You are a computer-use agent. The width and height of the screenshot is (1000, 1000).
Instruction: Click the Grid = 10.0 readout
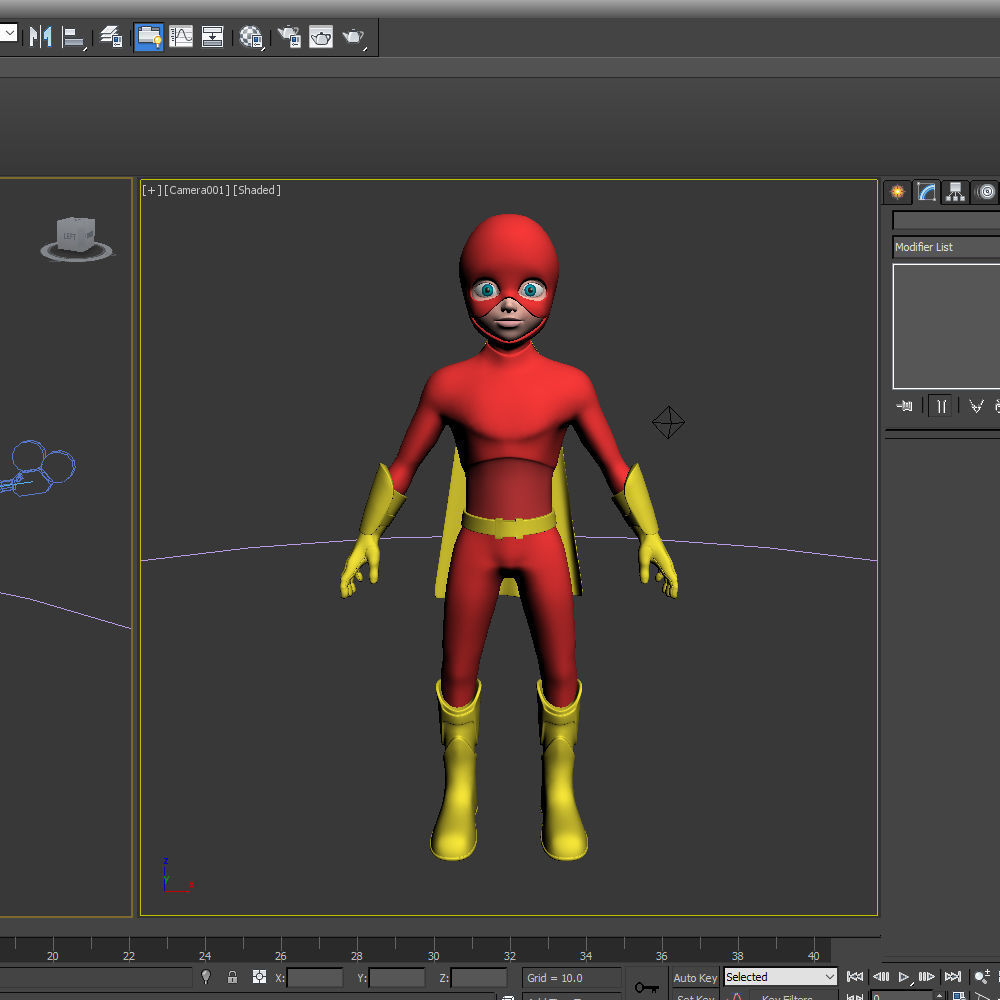[x=572, y=977]
